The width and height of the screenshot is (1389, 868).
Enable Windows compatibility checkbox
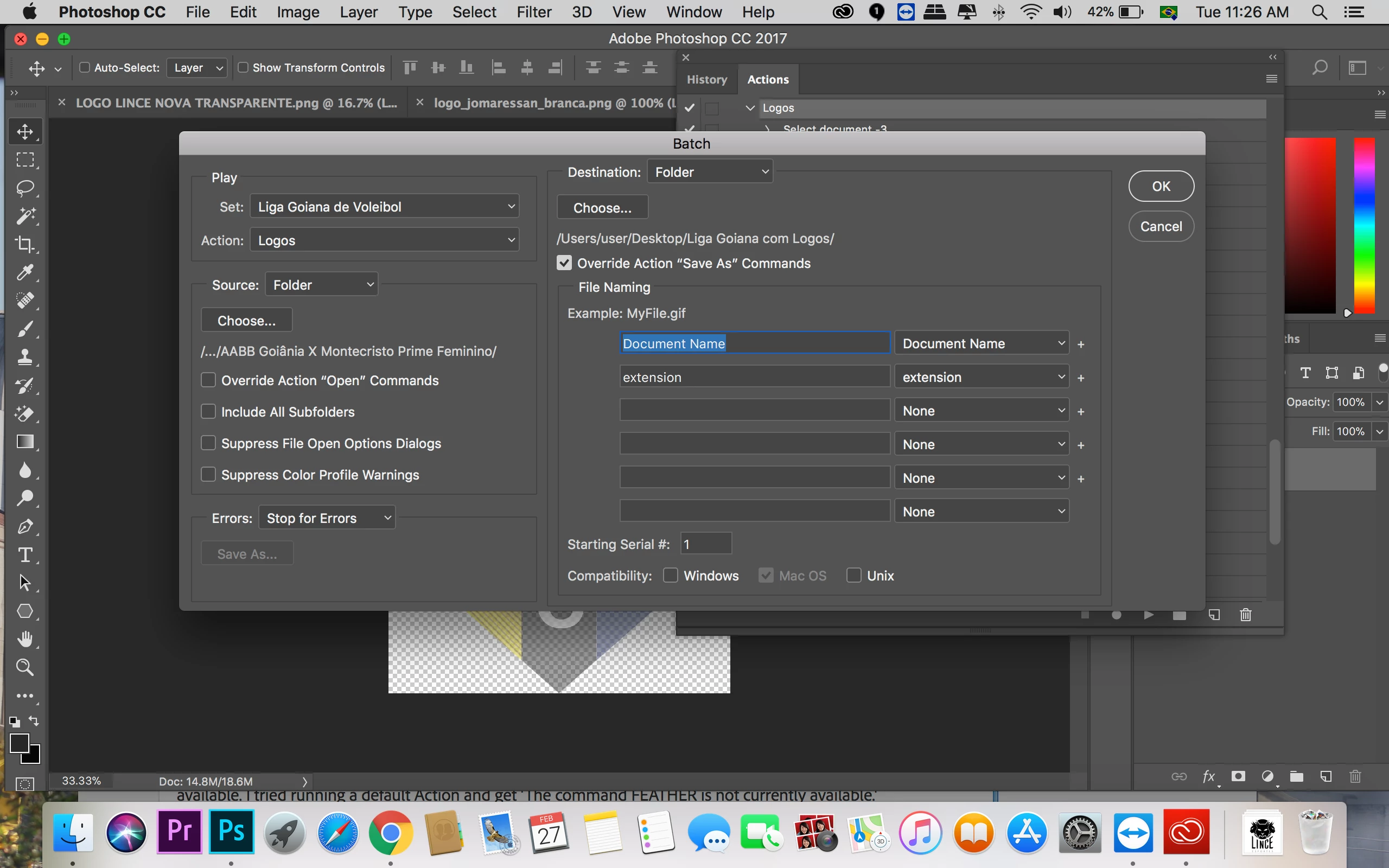coord(671,575)
